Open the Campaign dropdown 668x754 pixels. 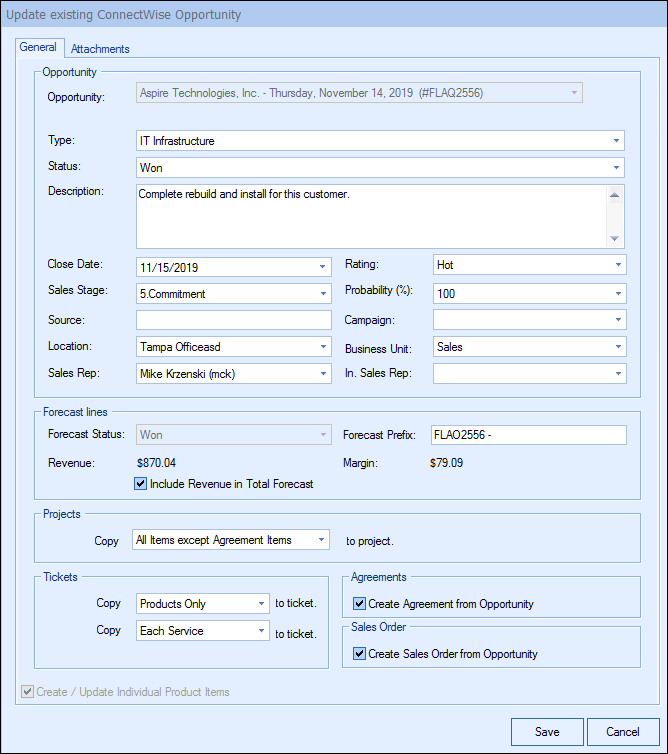(x=617, y=320)
